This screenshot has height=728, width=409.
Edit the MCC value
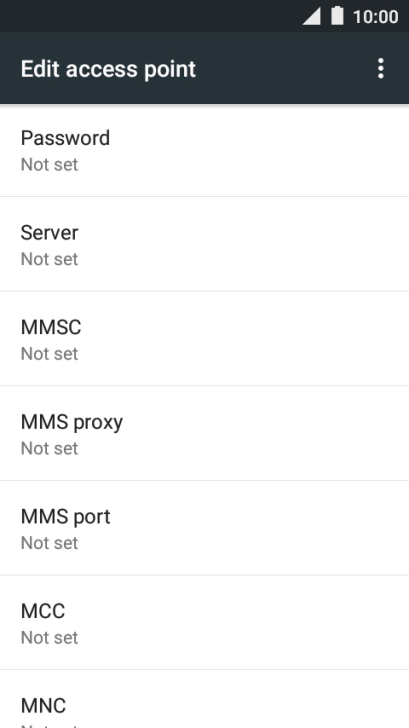[x=204, y=623]
